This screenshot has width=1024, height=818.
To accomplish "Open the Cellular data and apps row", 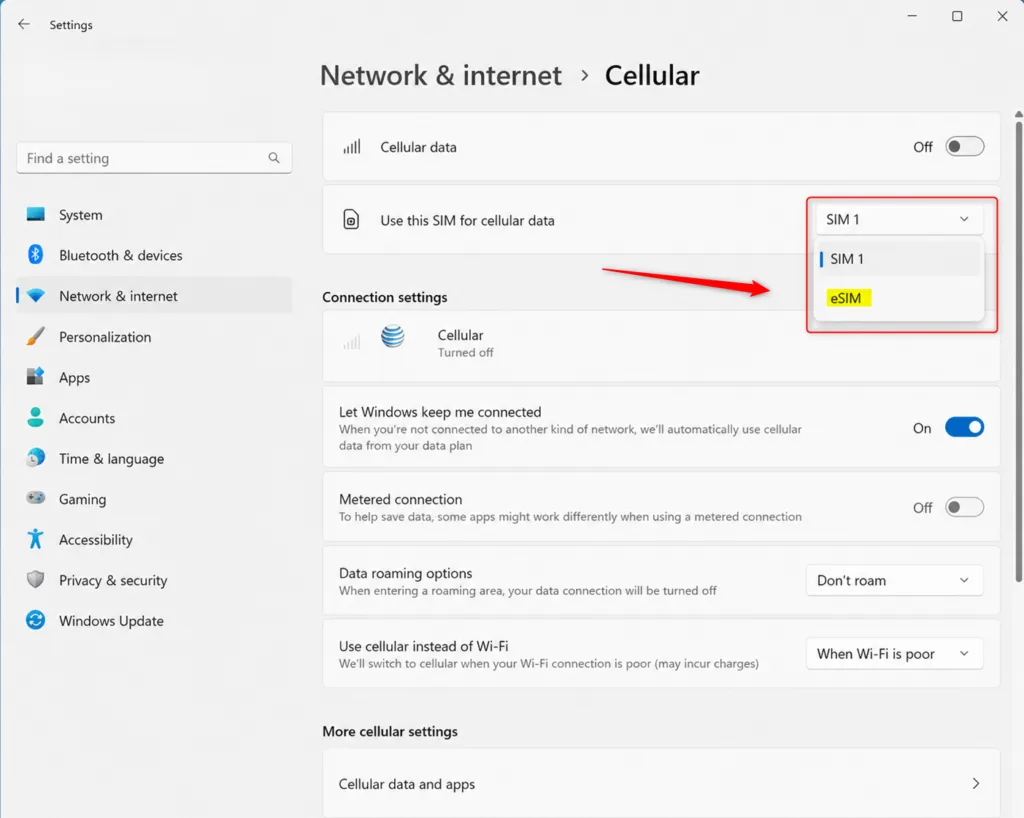I will (661, 783).
